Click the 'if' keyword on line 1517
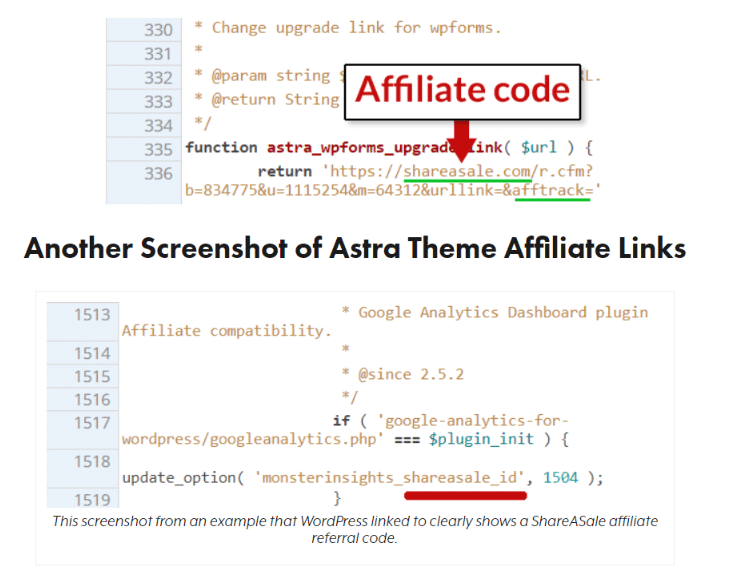 click(342, 421)
